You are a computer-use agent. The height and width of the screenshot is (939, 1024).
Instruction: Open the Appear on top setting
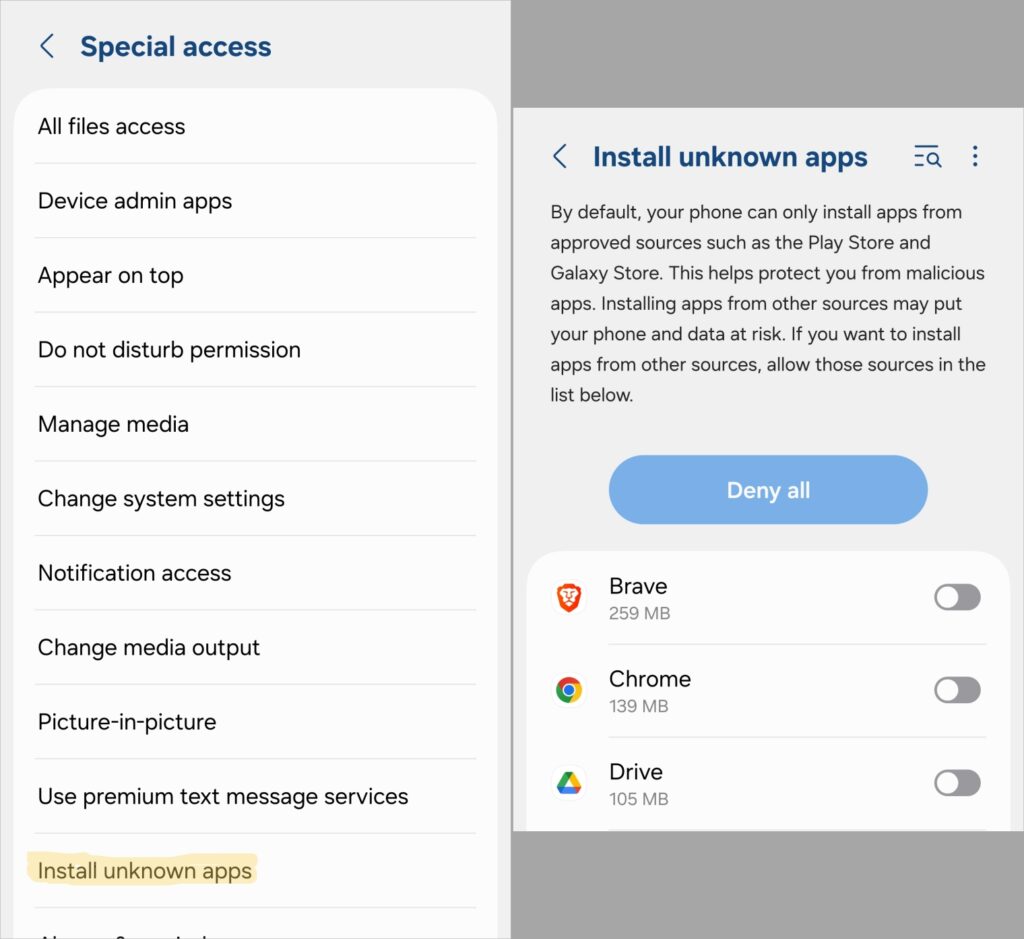coord(110,275)
